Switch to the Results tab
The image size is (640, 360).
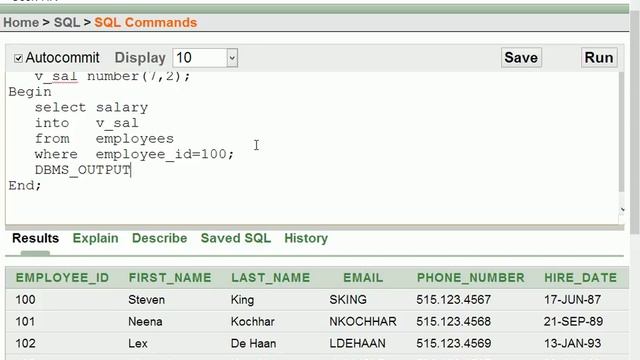click(36, 238)
